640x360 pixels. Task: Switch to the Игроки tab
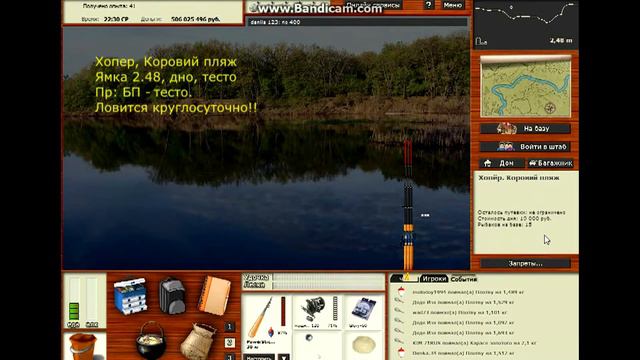(x=434, y=278)
